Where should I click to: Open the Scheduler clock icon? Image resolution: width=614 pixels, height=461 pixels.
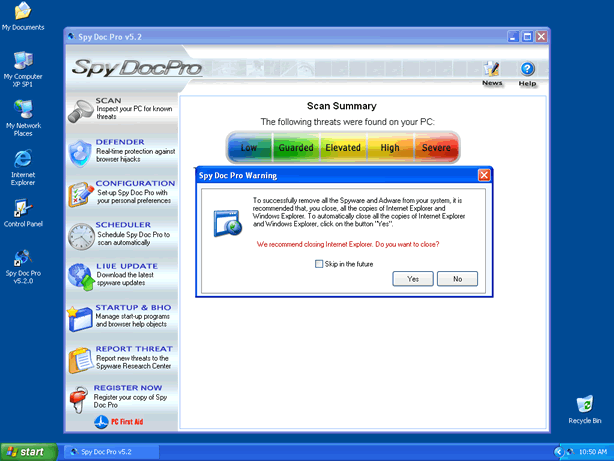[80, 236]
